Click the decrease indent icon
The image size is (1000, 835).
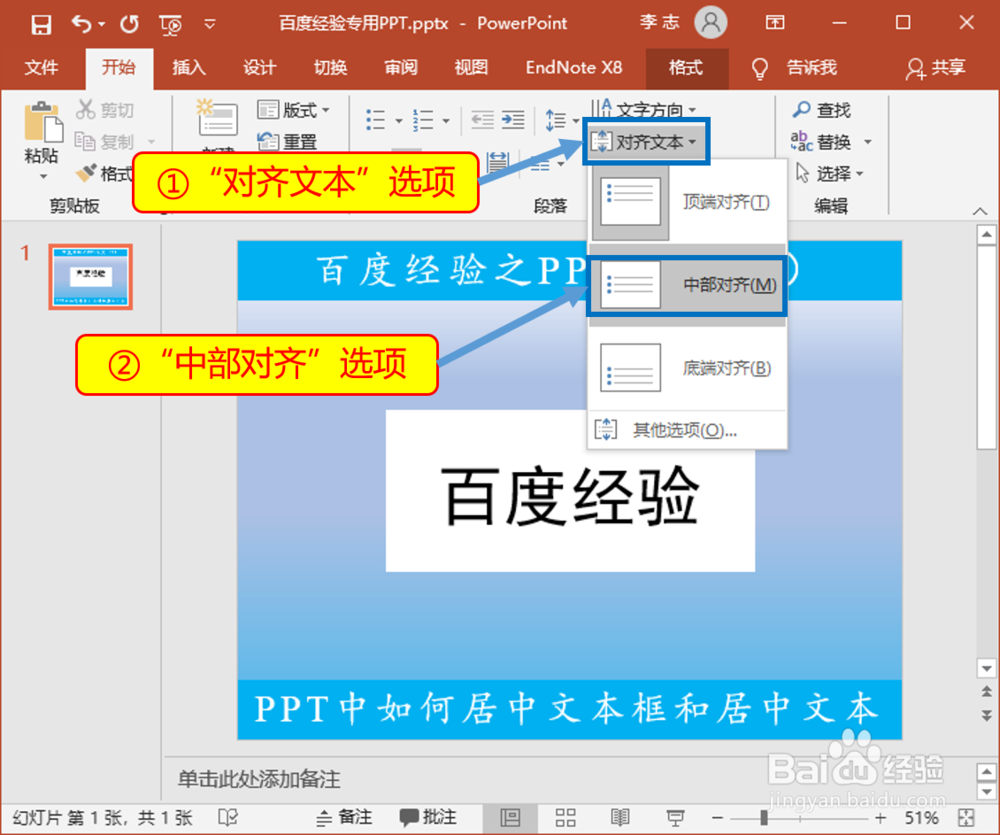pos(483,119)
